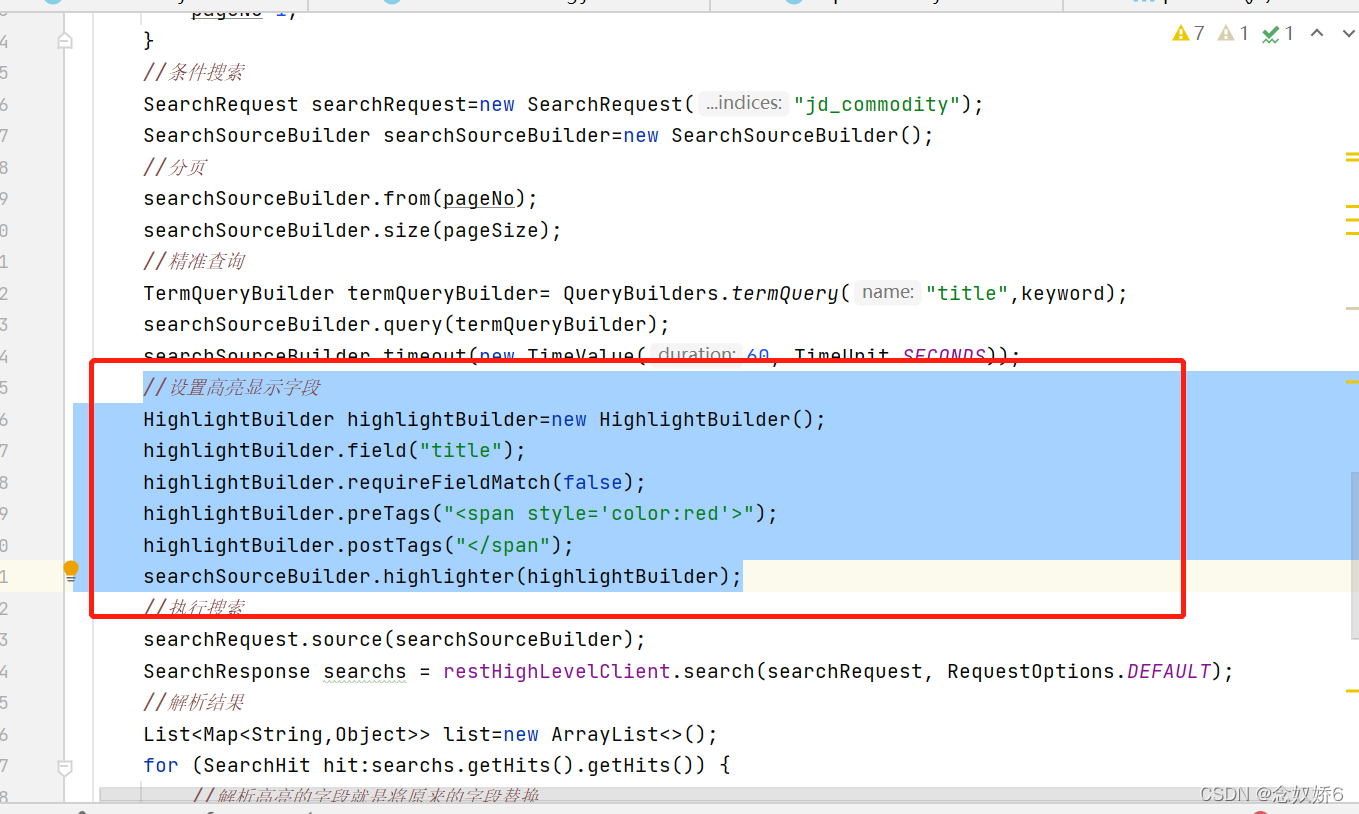
Task: Click the HighlightBuilder() constructor call
Action: point(707,419)
